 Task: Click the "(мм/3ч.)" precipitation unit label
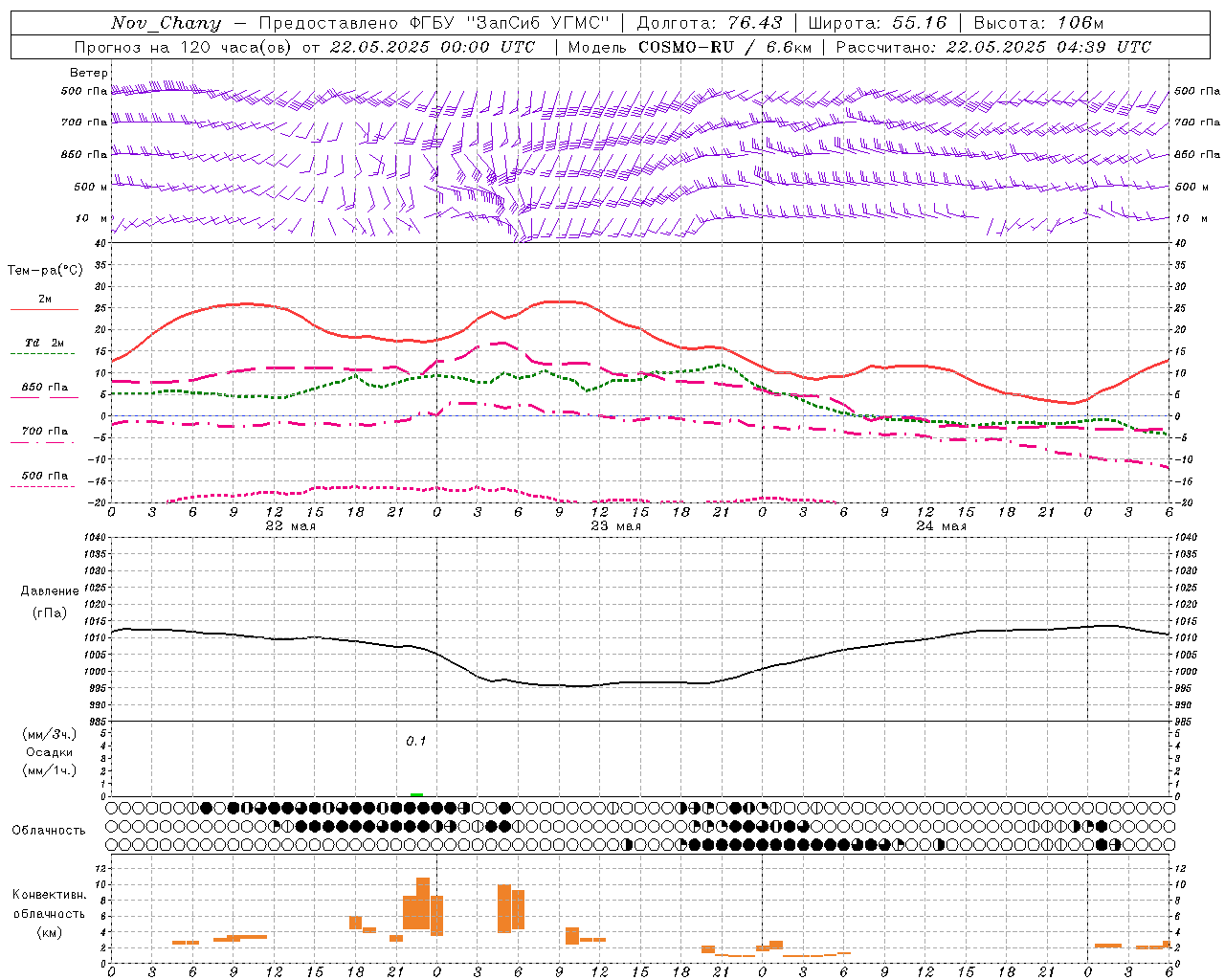coord(49,734)
